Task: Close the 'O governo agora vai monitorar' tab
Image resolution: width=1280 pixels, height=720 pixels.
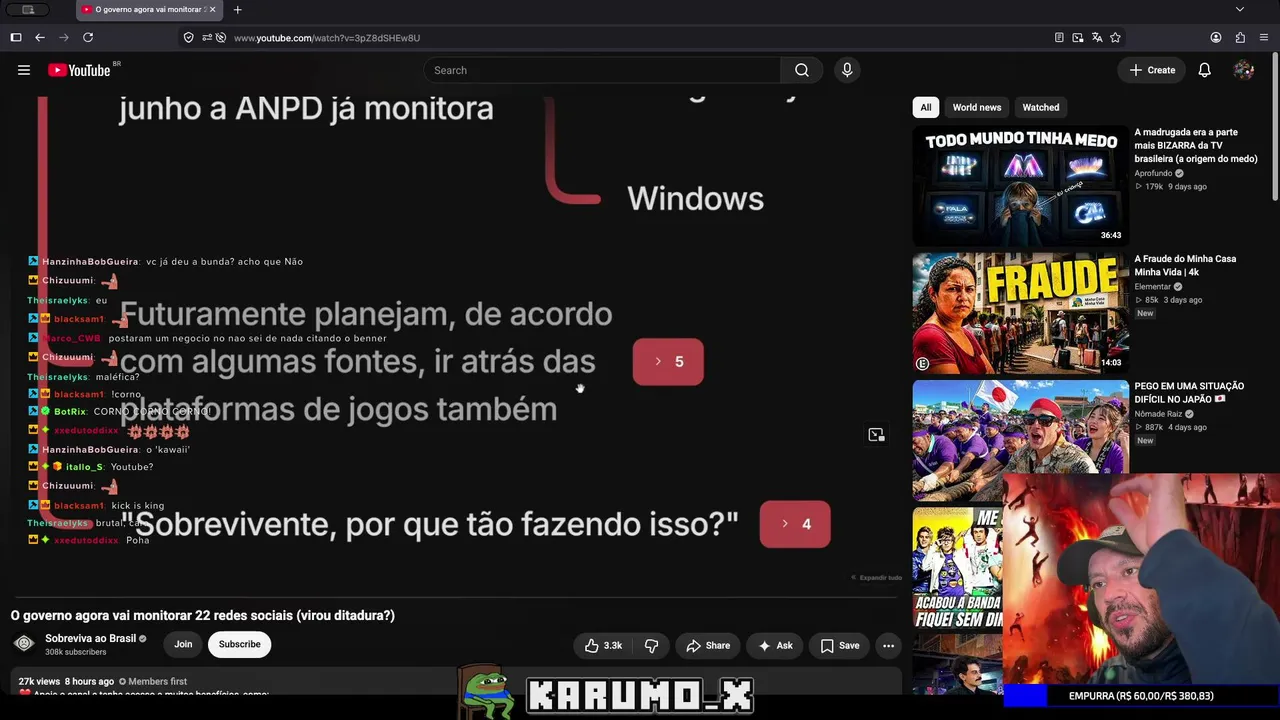Action: coord(212,10)
